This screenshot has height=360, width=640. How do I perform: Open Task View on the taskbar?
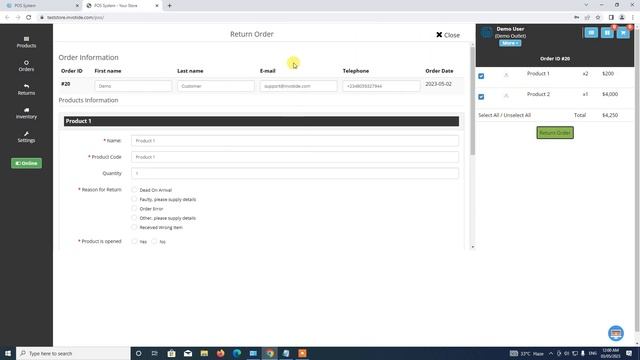(x=155, y=353)
